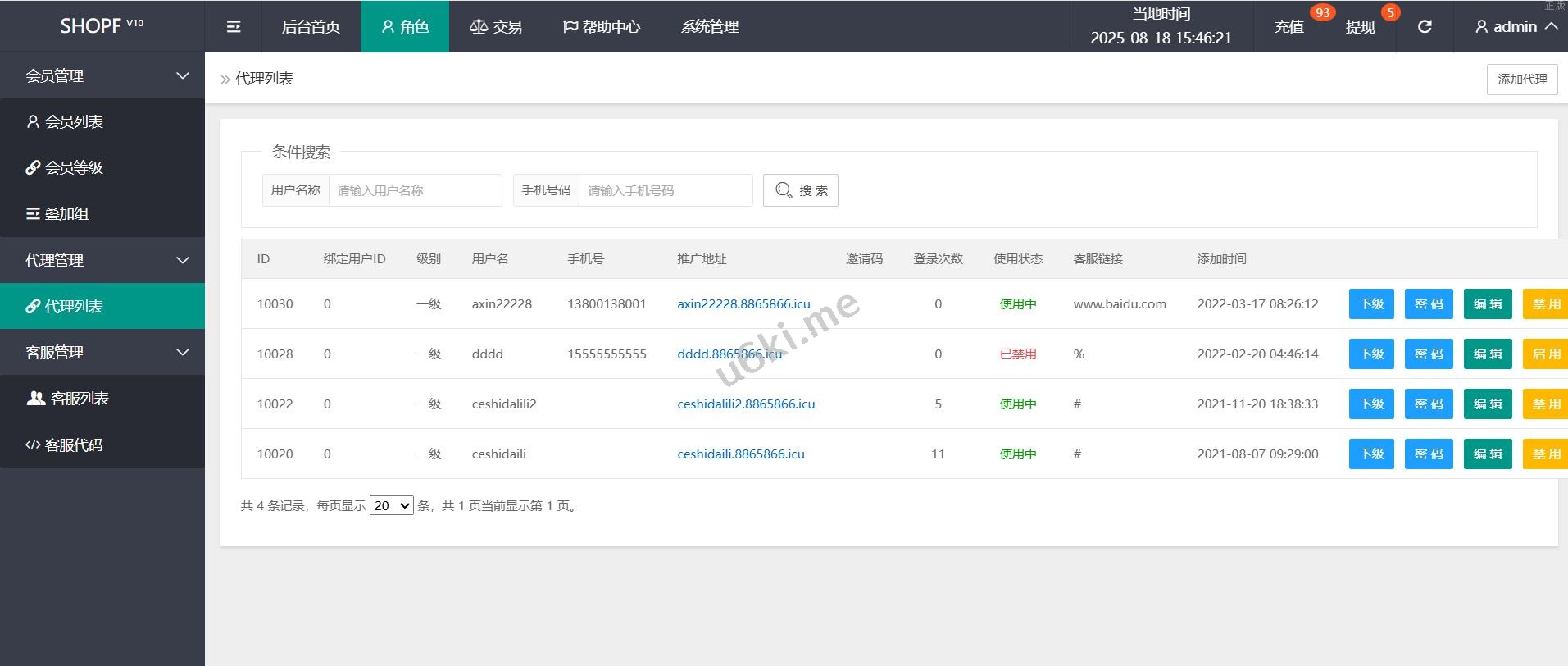Image resolution: width=1568 pixels, height=666 pixels.
Task: Open the help center top menu
Action: pyautogui.click(x=602, y=27)
